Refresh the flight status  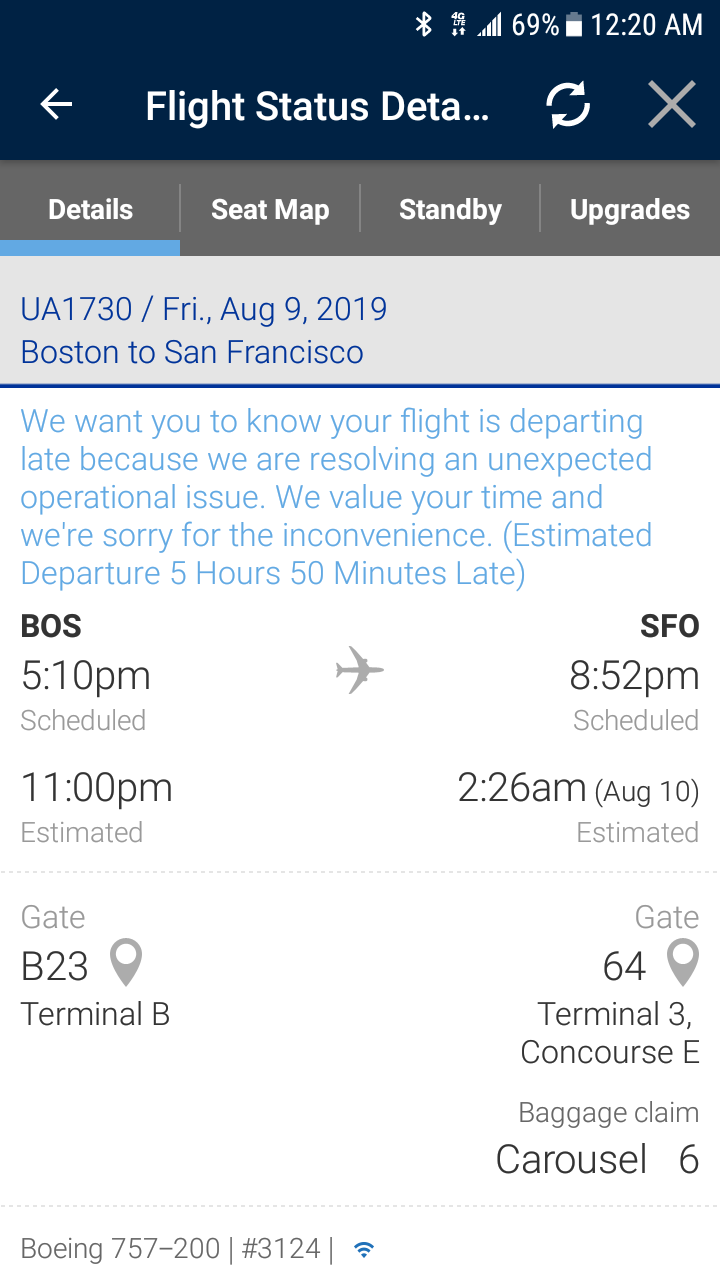point(568,105)
